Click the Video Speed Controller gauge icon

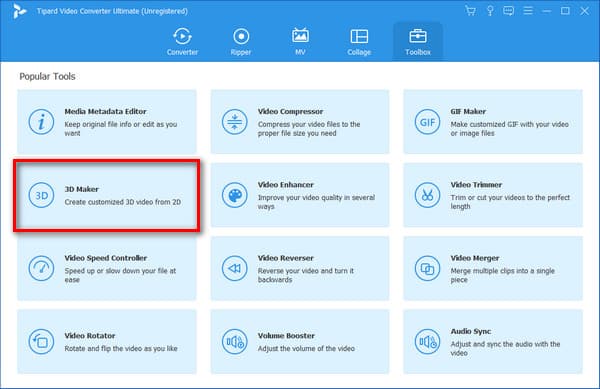coord(41,269)
